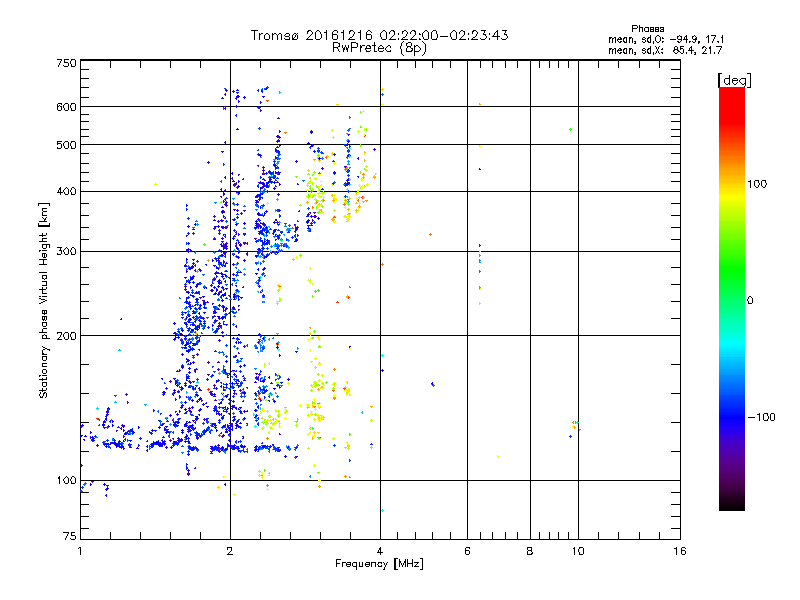The image size is (800, 600).
Task: Select the "RwPretec (8p)" subtitle
Action: coord(379,48)
